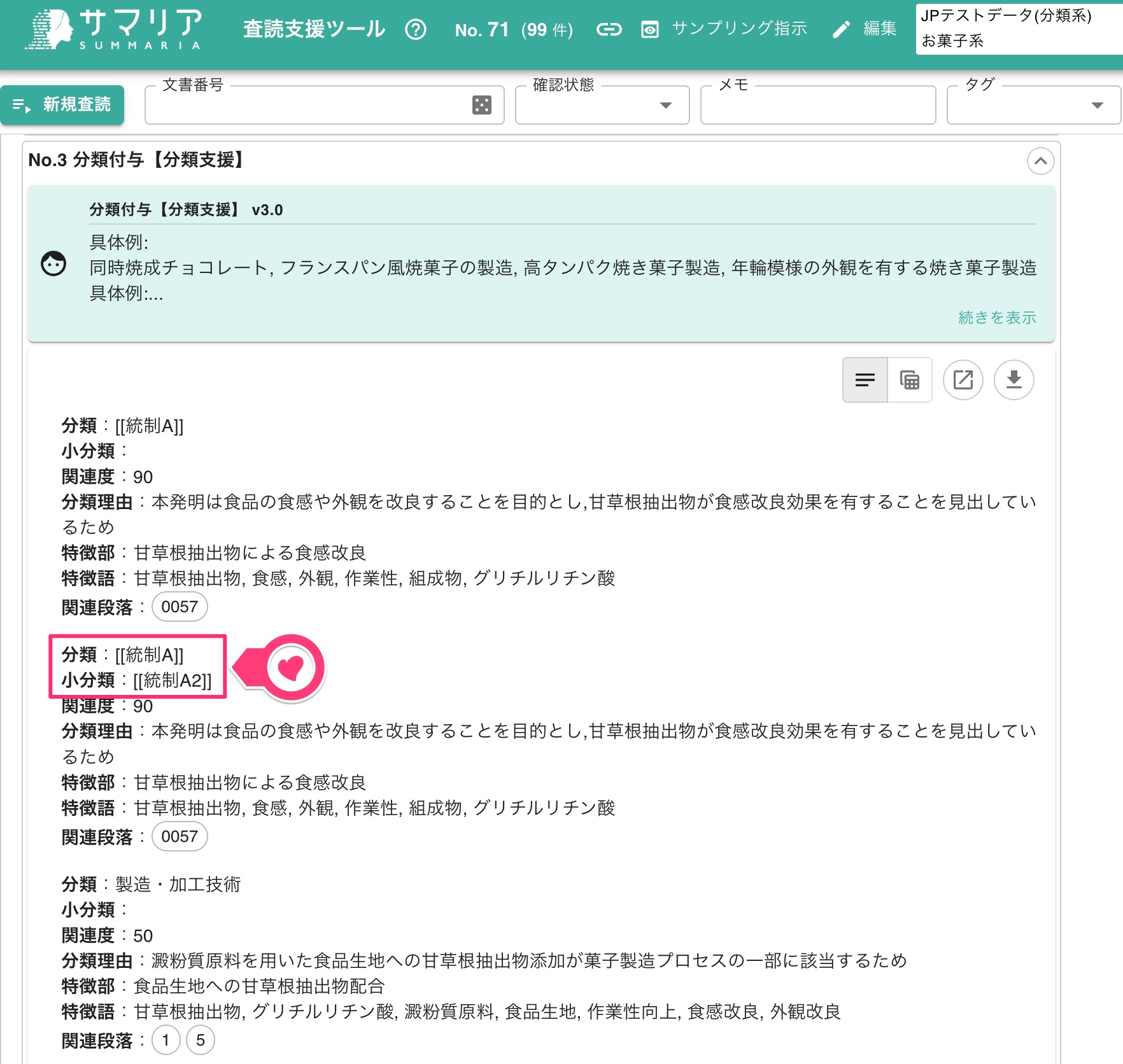This screenshot has width=1123, height=1064.
Task: Open paragraph 0057 of first 統制A entry
Action: [180, 607]
